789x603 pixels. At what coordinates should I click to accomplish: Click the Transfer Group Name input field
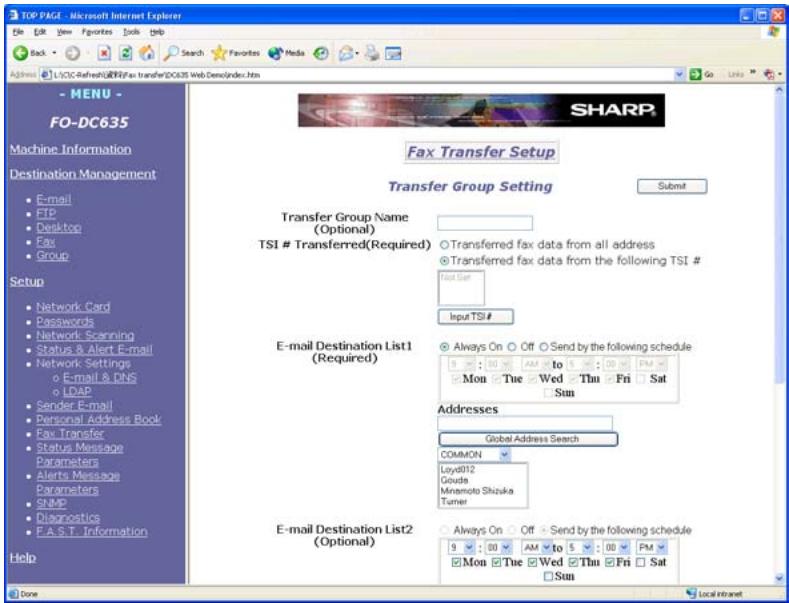485,223
